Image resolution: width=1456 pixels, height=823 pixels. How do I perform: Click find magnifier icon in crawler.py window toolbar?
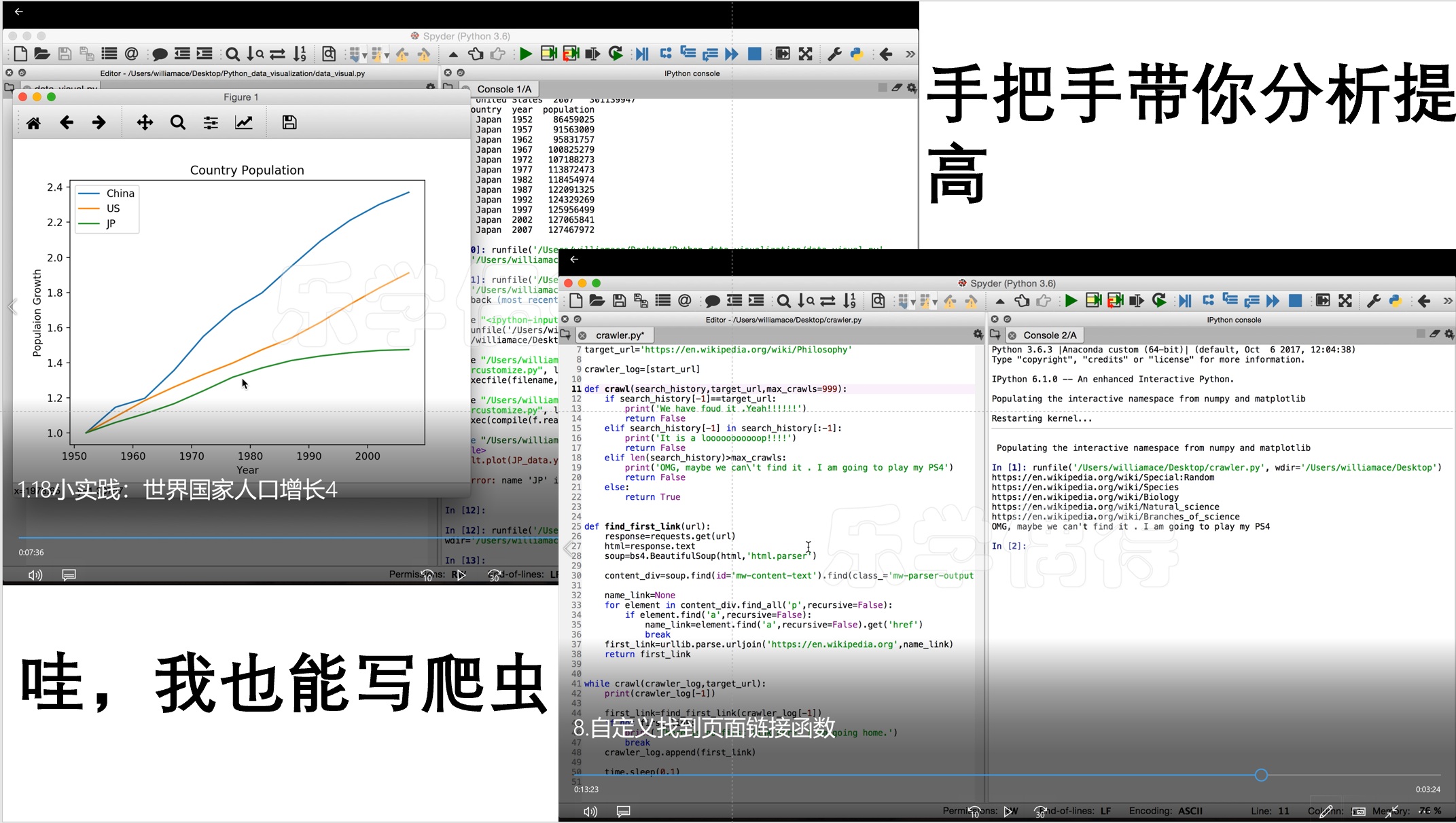pyautogui.click(x=783, y=301)
